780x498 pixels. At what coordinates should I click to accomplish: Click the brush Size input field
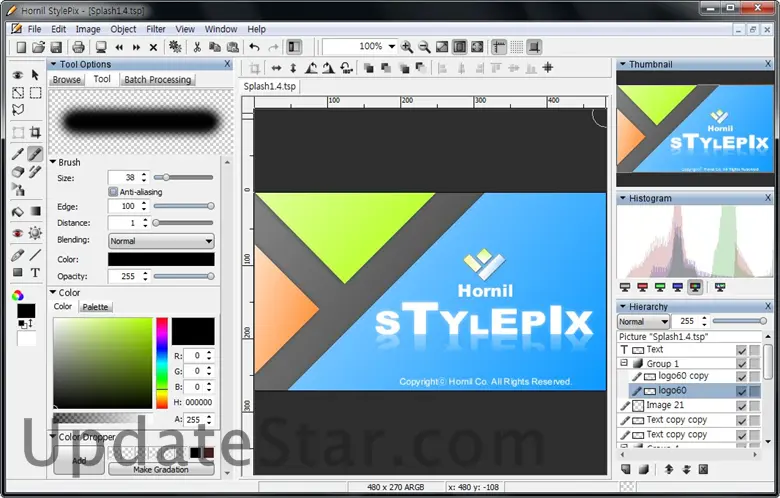point(124,178)
